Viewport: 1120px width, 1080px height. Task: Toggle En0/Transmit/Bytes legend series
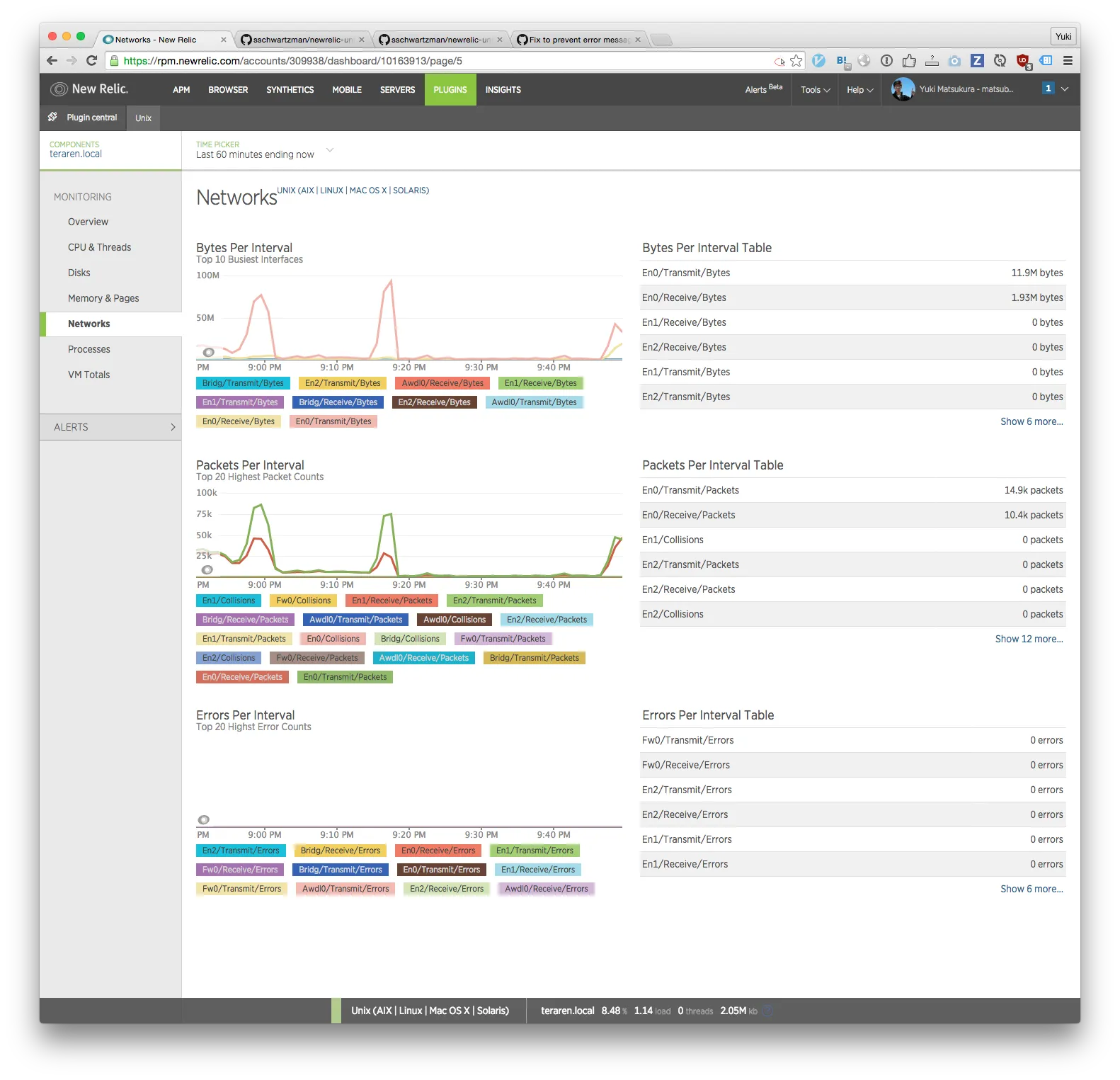click(x=333, y=421)
